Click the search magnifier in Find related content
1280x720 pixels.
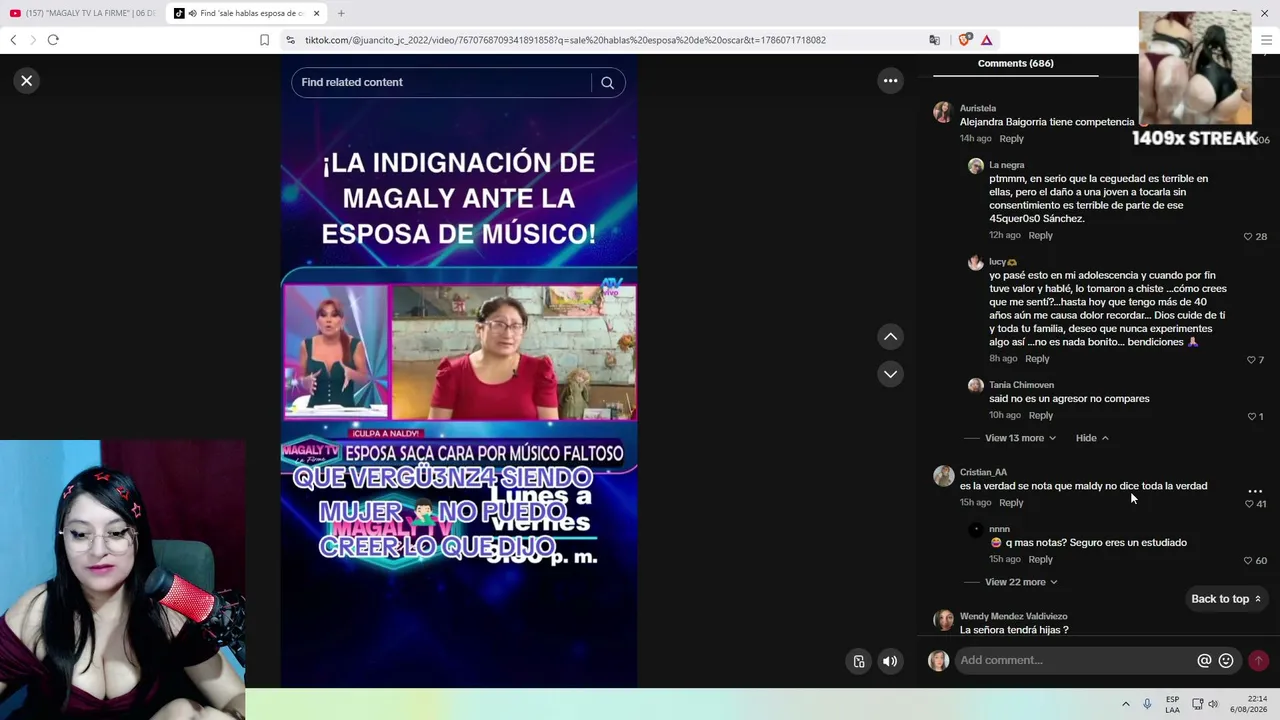607,83
